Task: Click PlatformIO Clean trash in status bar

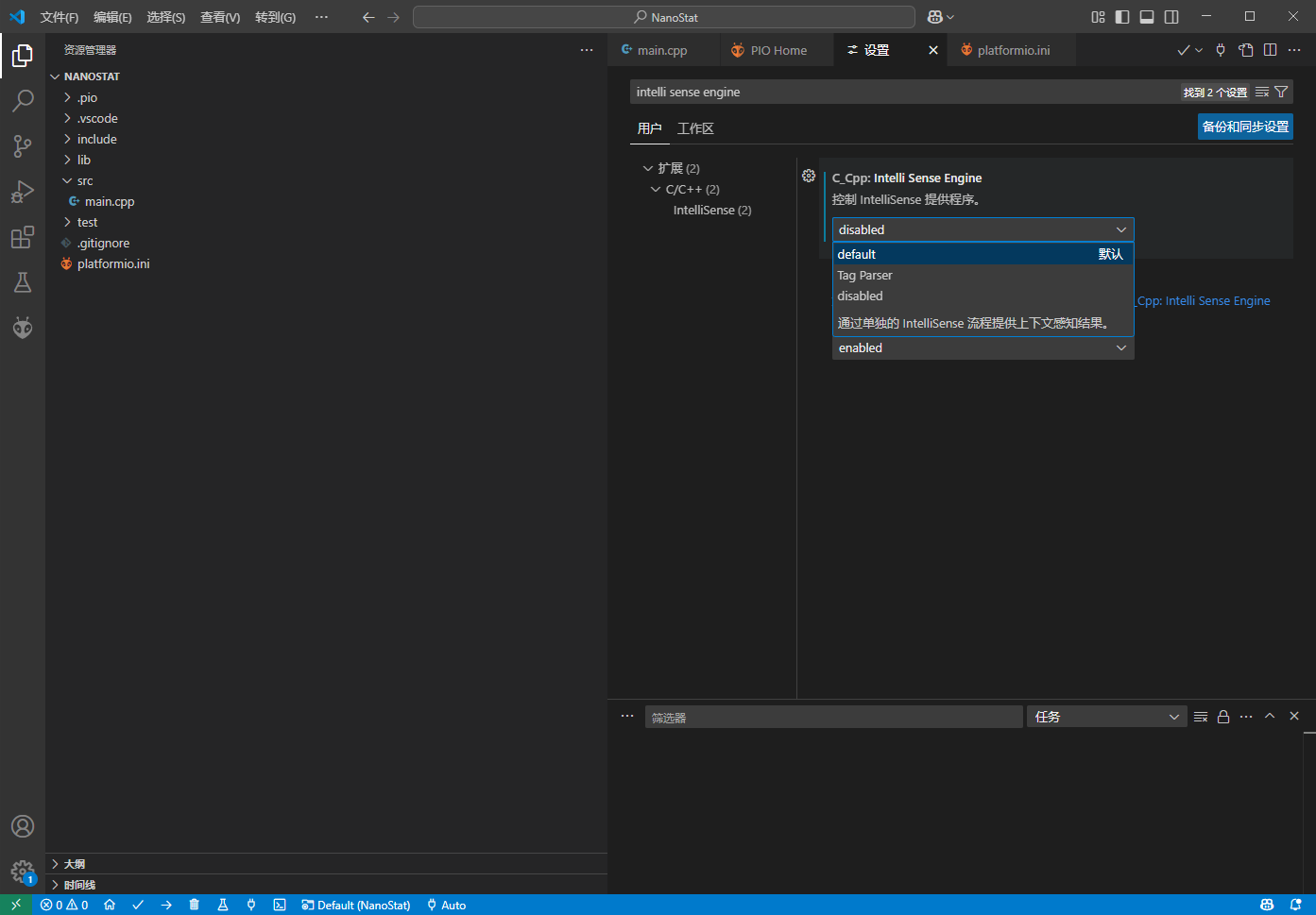Action: click(195, 905)
